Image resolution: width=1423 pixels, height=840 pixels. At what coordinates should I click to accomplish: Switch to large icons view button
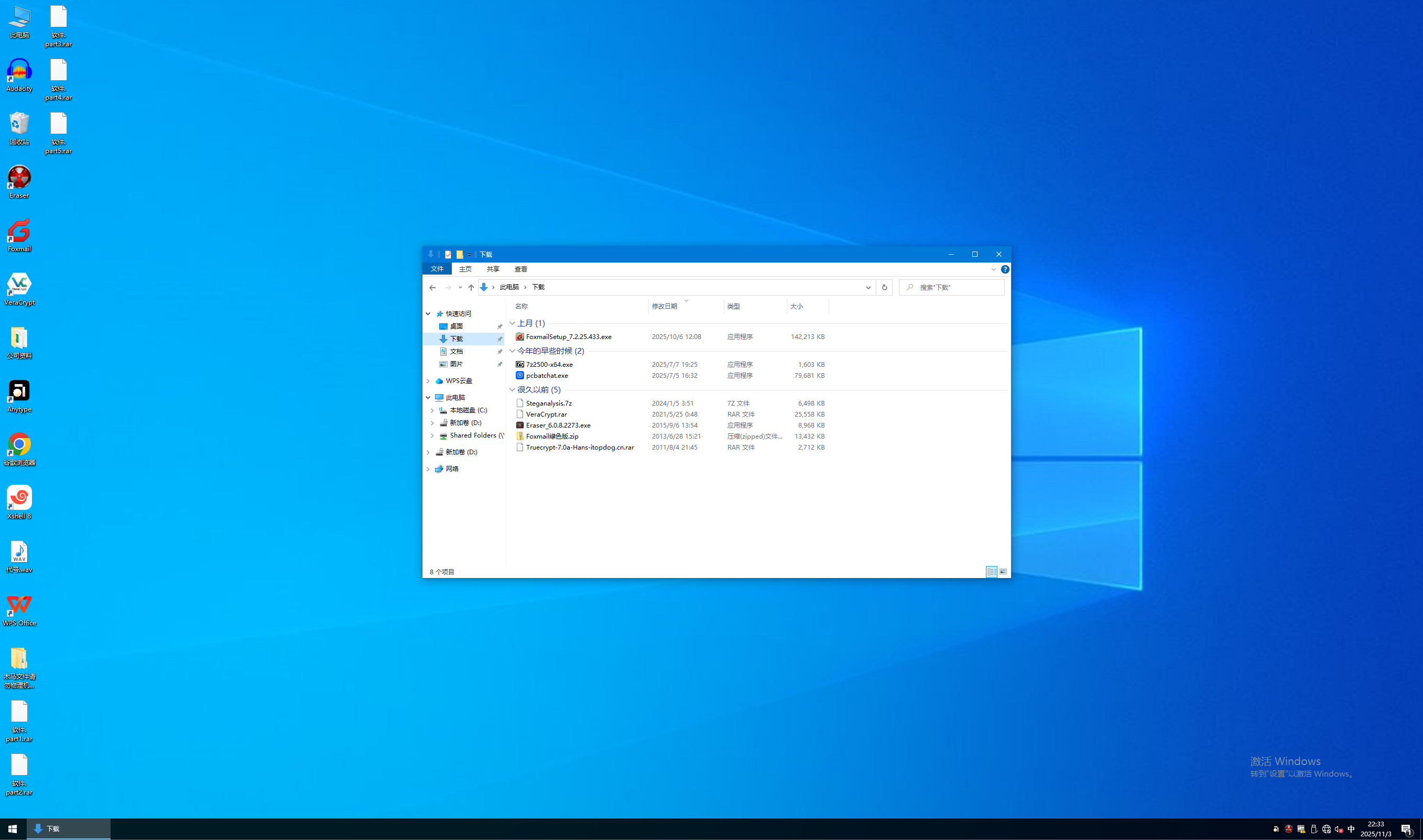coord(1003,572)
